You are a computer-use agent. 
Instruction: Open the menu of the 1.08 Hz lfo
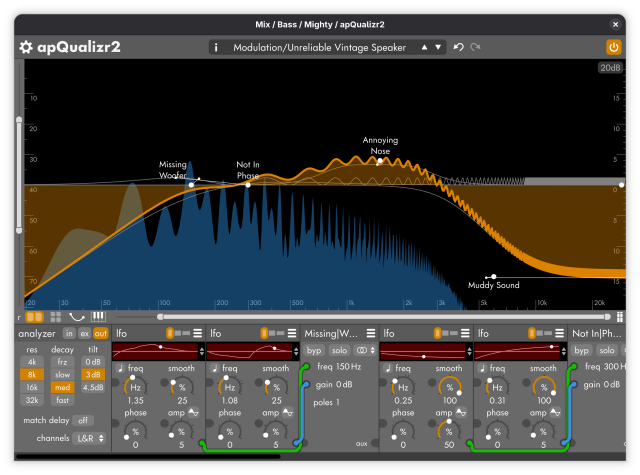[x=292, y=333]
